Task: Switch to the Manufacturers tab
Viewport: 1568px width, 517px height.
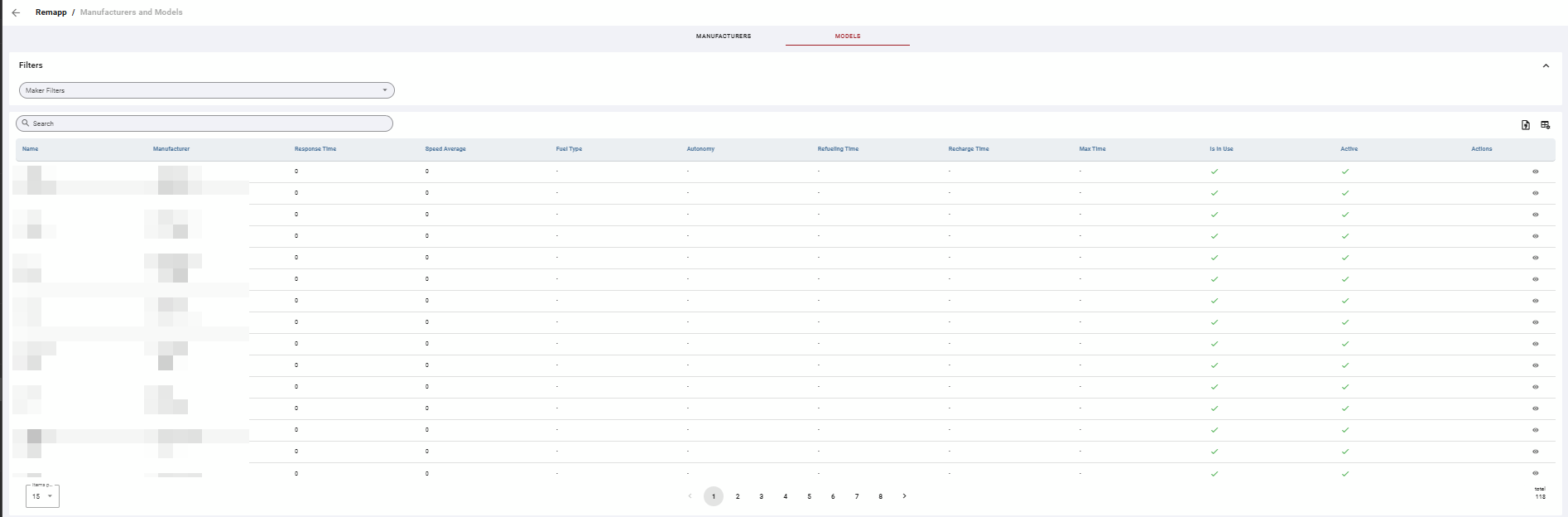Action: (724, 36)
